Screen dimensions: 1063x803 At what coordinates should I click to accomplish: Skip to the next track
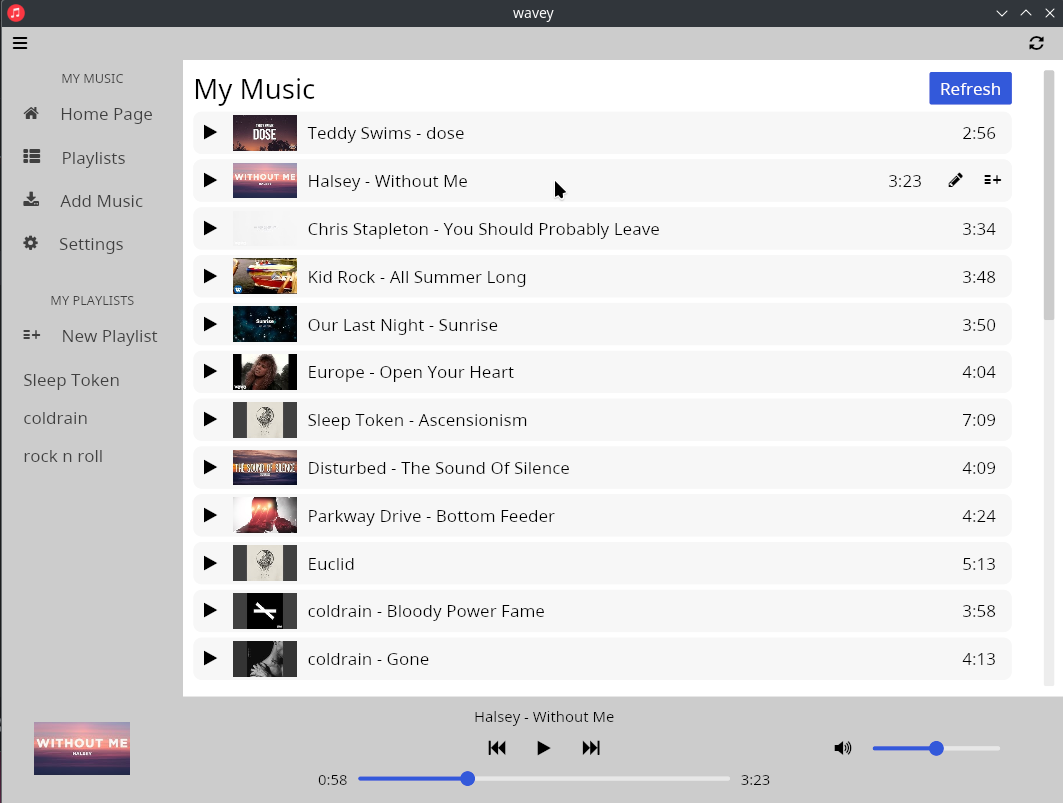click(591, 748)
